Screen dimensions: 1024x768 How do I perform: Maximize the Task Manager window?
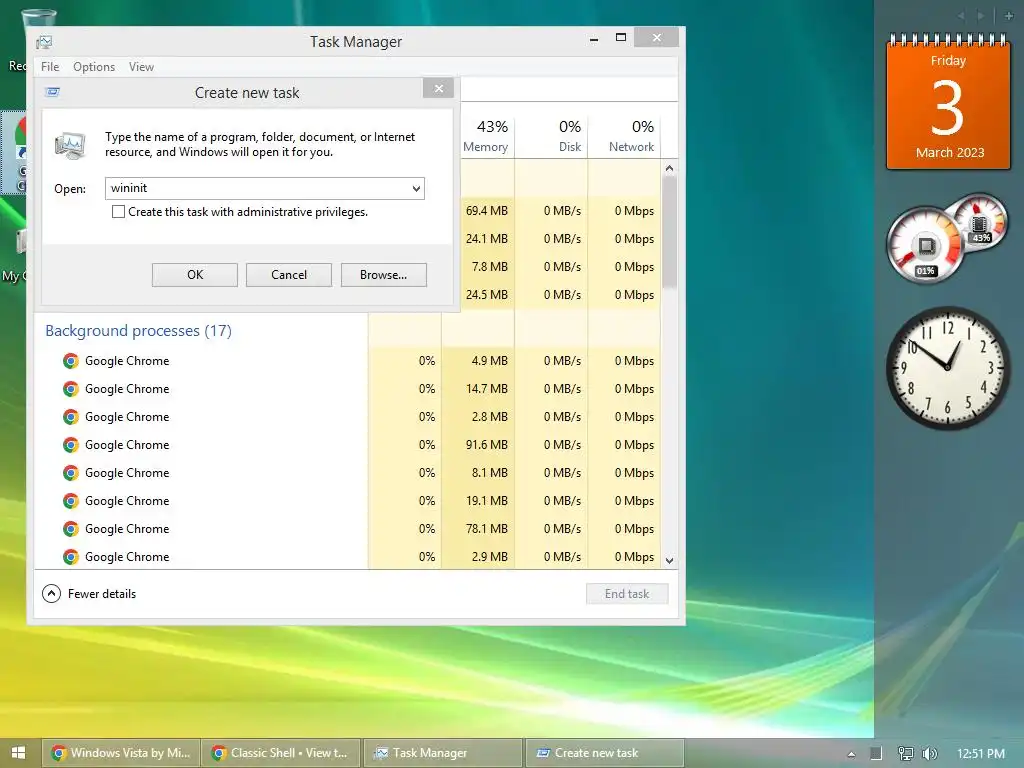(x=621, y=38)
